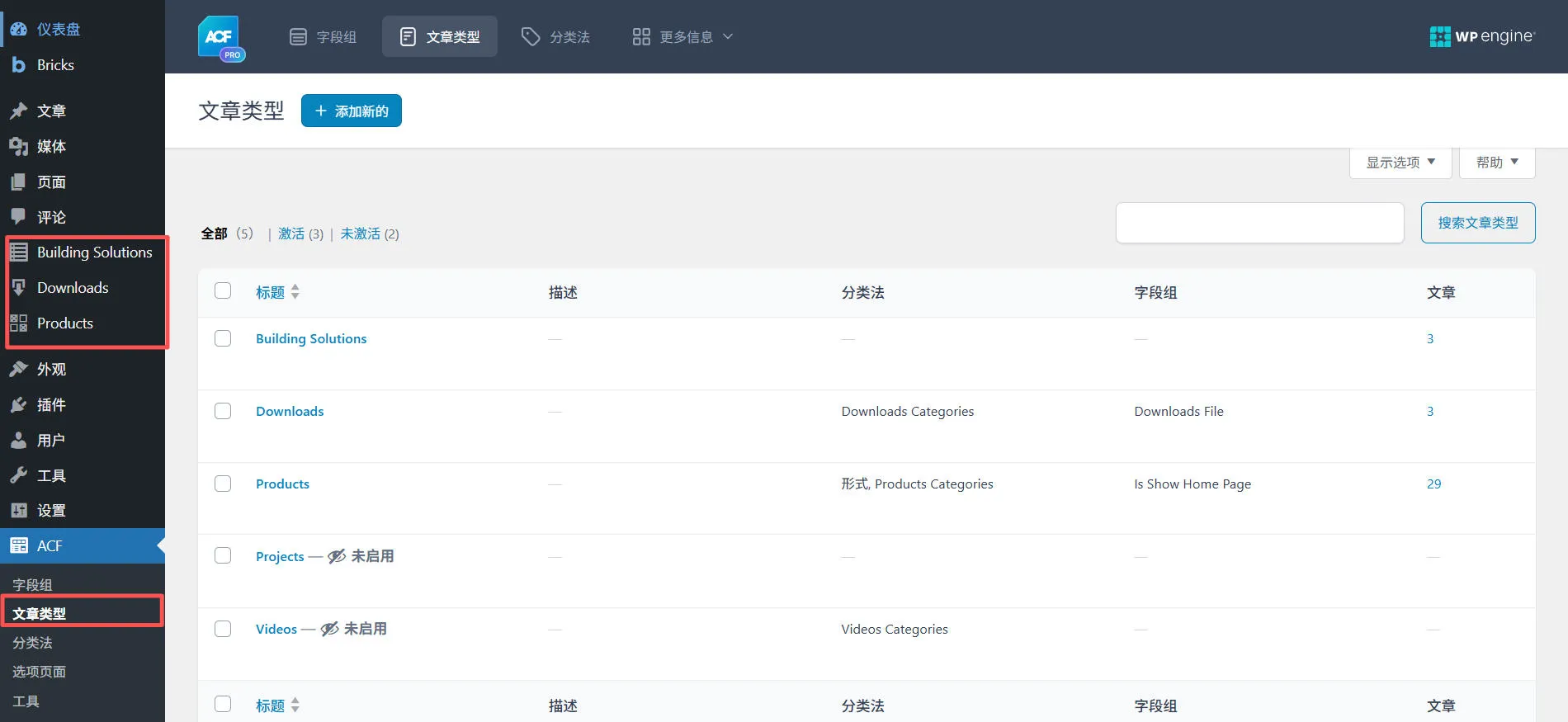The image size is (1568, 722).
Task: Toggle the select-all checkbox in table header
Action: [x=223, y=290]
